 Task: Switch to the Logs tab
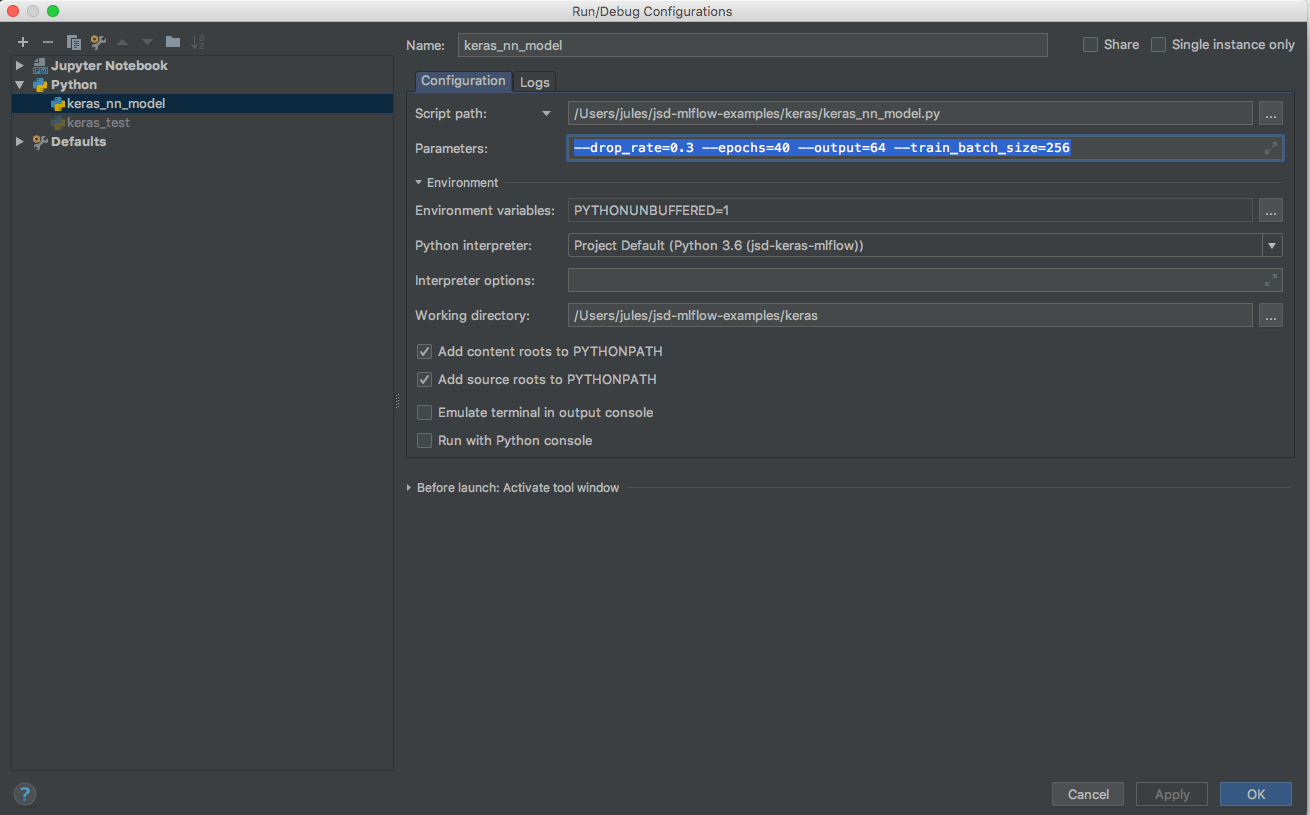[x=534, y=82]
